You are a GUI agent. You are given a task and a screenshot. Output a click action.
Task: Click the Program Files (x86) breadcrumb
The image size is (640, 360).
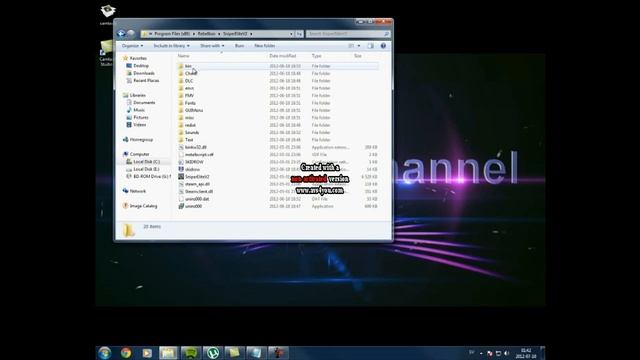pyautogui.click(x=172, y=34)
